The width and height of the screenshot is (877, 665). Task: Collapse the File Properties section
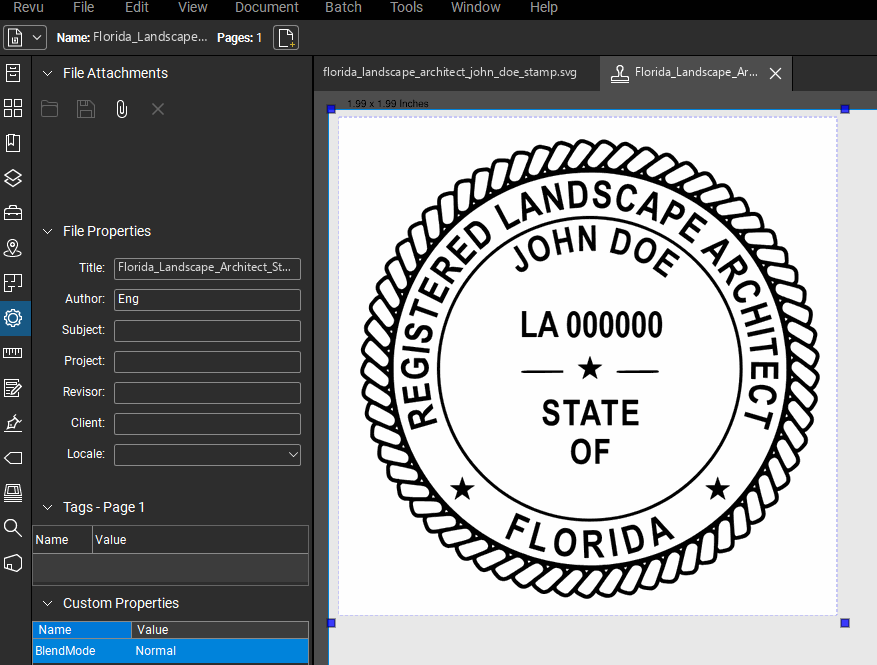click(48, 231)
